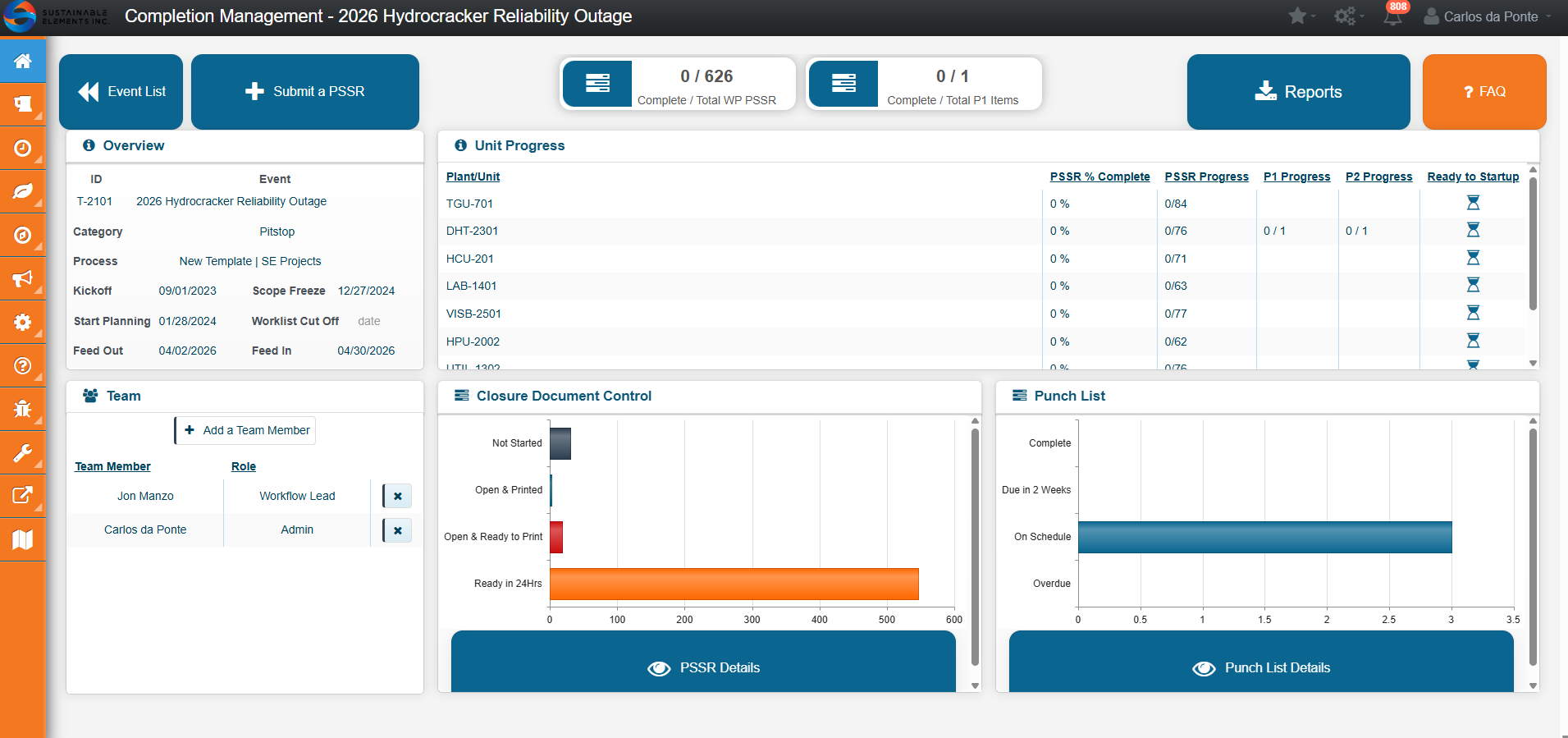
Task: Click the WP PSSR list icon tile
Action: click(597, 83)
